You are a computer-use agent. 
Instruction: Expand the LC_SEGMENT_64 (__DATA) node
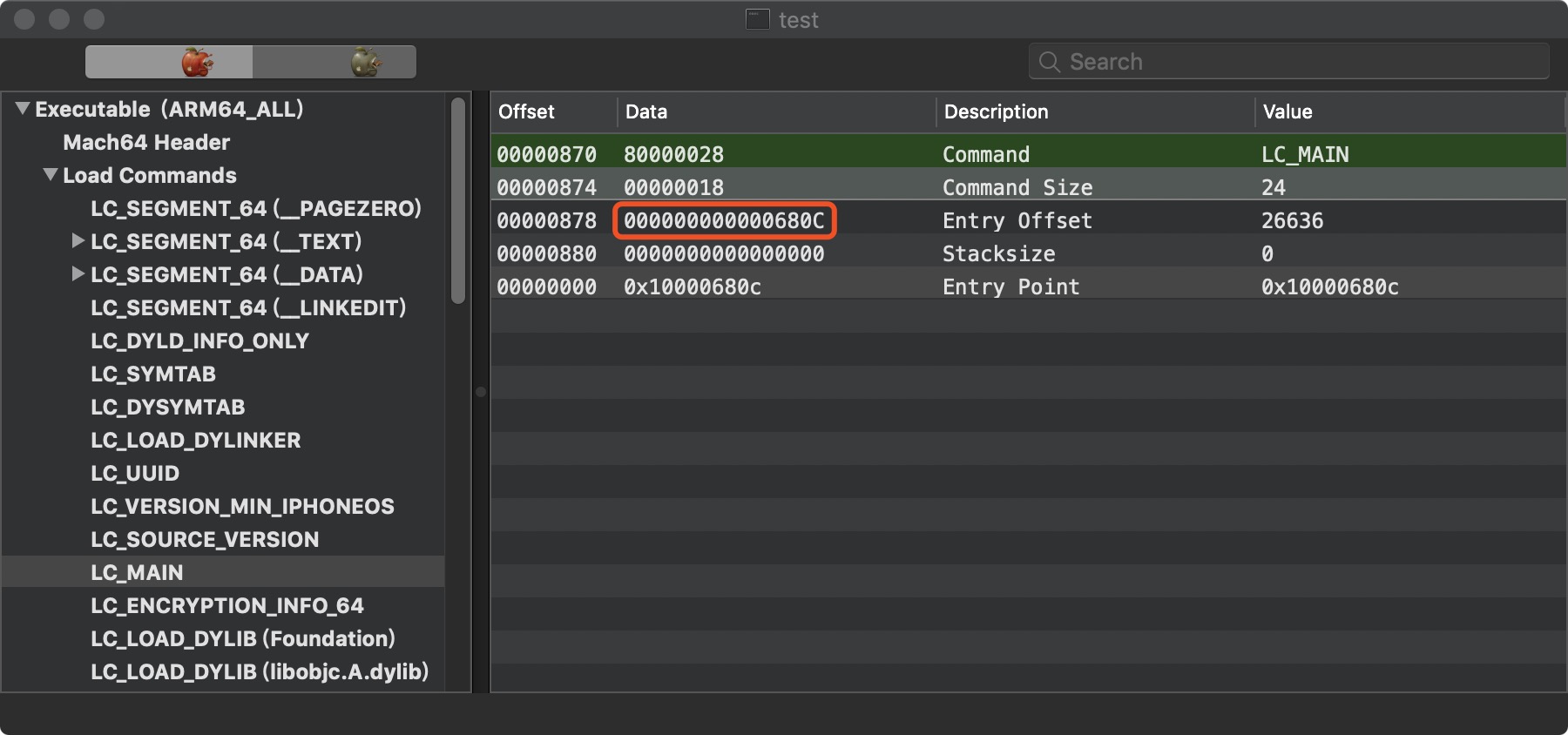click(78, 274)
